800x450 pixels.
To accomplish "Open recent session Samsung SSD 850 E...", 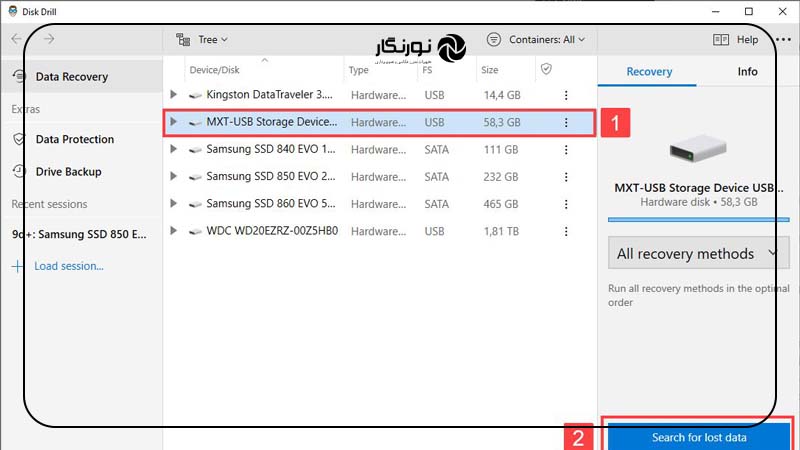I will [79, 234].
